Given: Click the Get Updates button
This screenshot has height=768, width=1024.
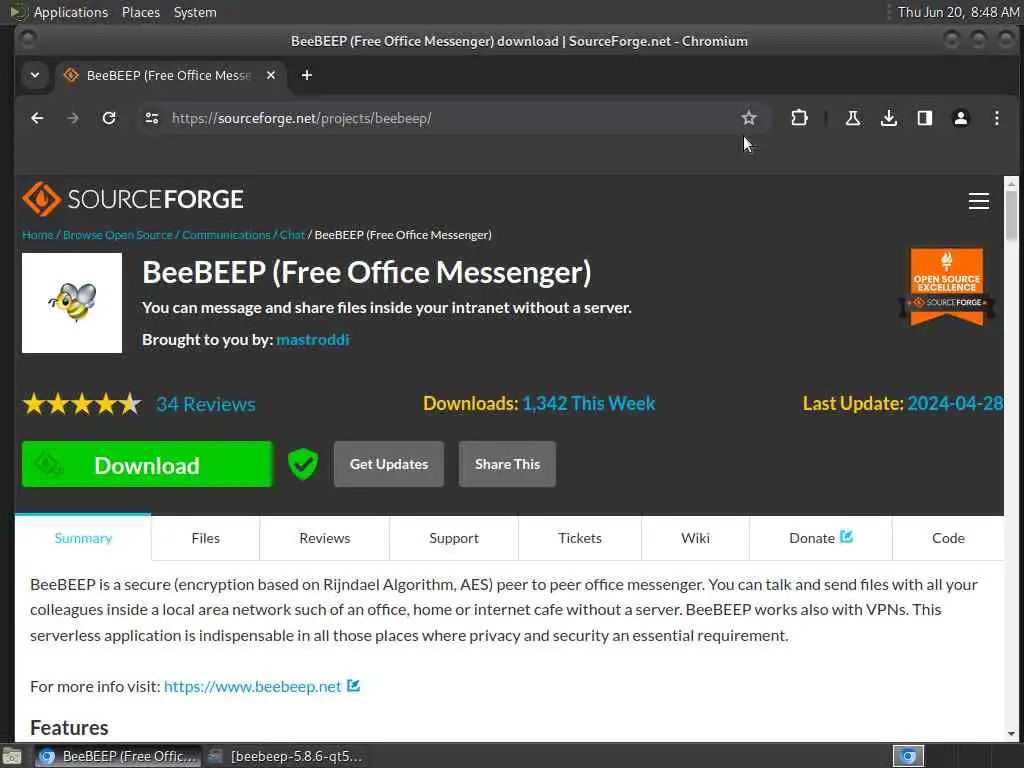Looking at the screenshot, I should point(389,464).
